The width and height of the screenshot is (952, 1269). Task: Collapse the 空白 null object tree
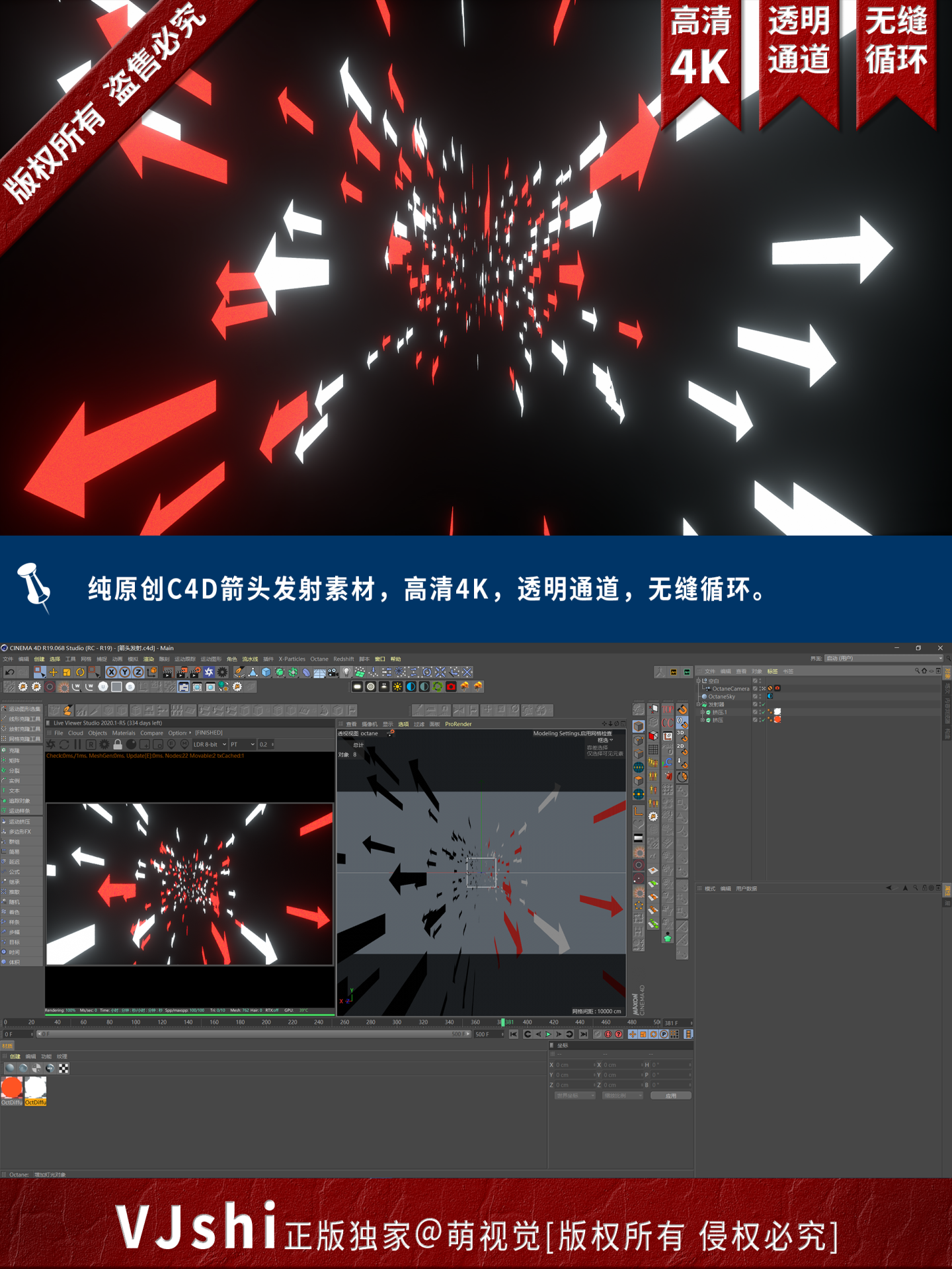699,680
